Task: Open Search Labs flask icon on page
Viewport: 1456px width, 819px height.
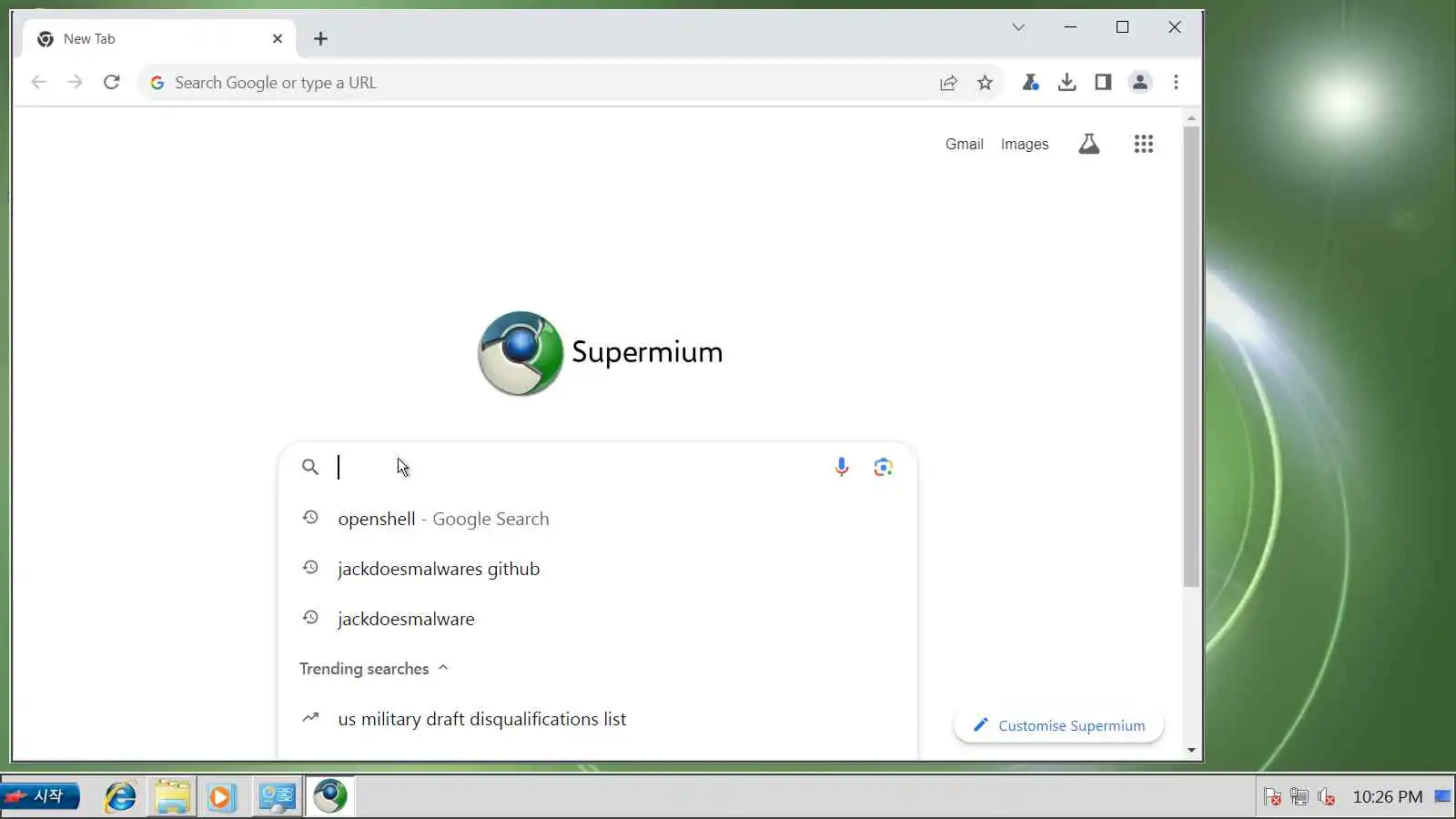Action: [1088, 144]
